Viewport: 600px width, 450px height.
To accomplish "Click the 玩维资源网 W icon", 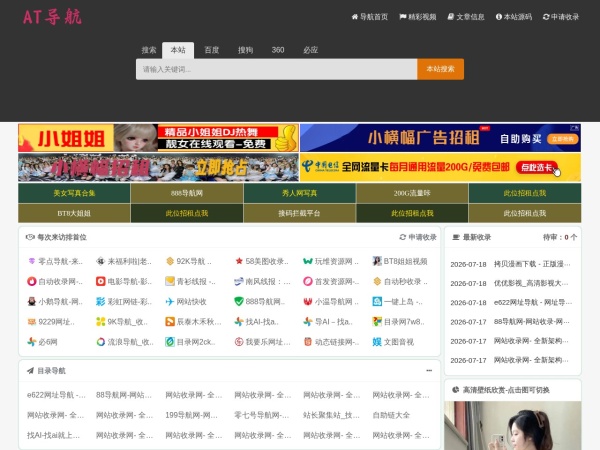I will tap(308, 261).
